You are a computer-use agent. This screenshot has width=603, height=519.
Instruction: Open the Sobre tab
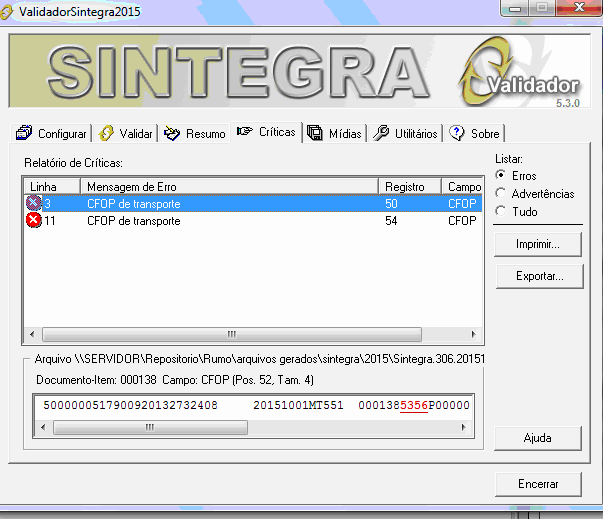coord(474,133)
